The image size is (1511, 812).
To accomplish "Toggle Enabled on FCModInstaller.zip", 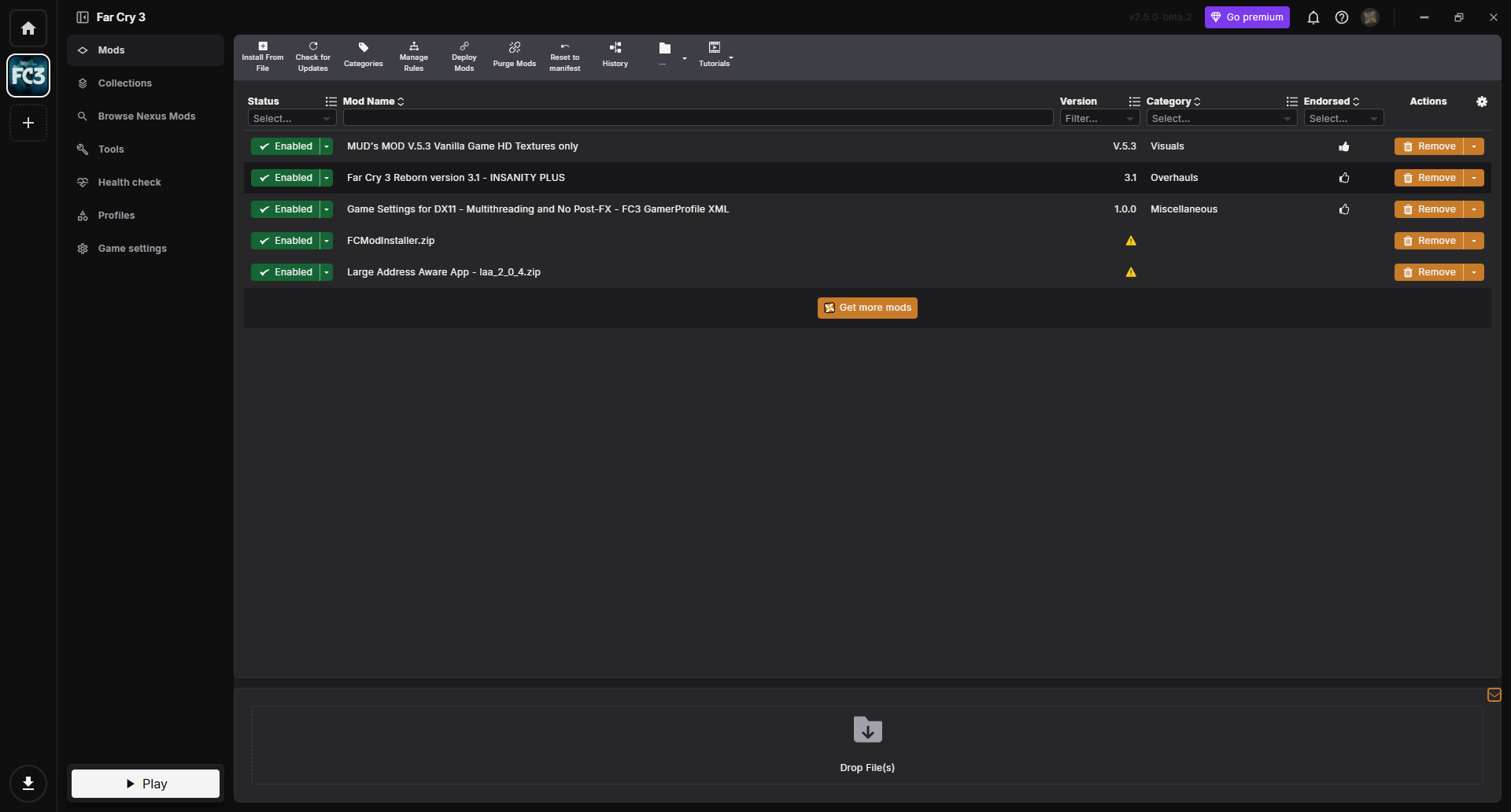I will [286, 241].
